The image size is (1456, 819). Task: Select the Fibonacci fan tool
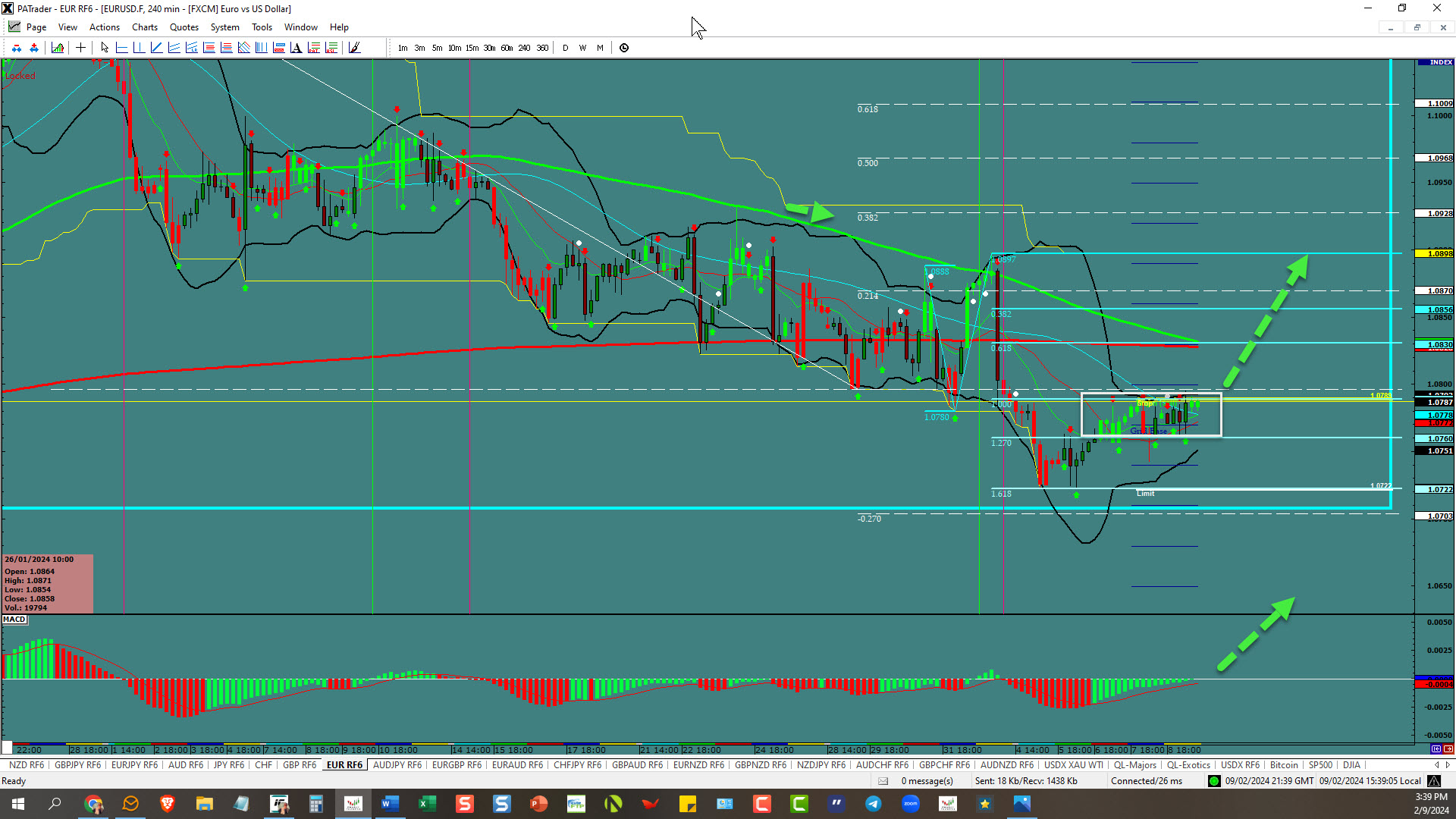tap(243, 48)
